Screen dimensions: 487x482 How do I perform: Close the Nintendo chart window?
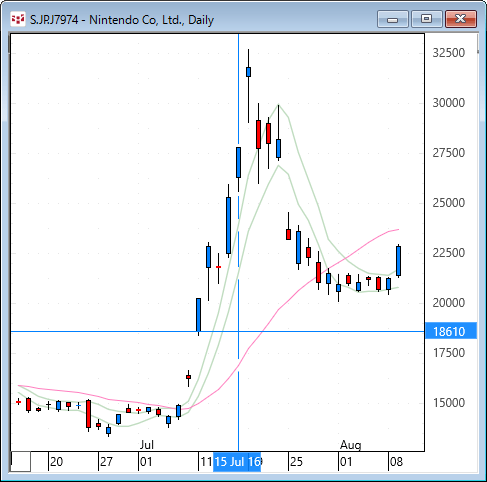pyautogui.click(x=461, y=19)
